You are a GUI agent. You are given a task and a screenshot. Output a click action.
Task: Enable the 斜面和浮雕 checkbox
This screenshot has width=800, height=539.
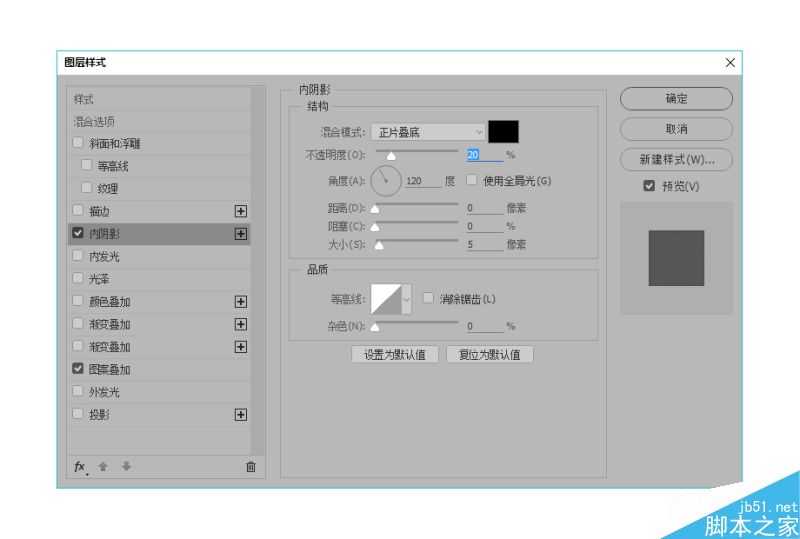click(79, 143)
